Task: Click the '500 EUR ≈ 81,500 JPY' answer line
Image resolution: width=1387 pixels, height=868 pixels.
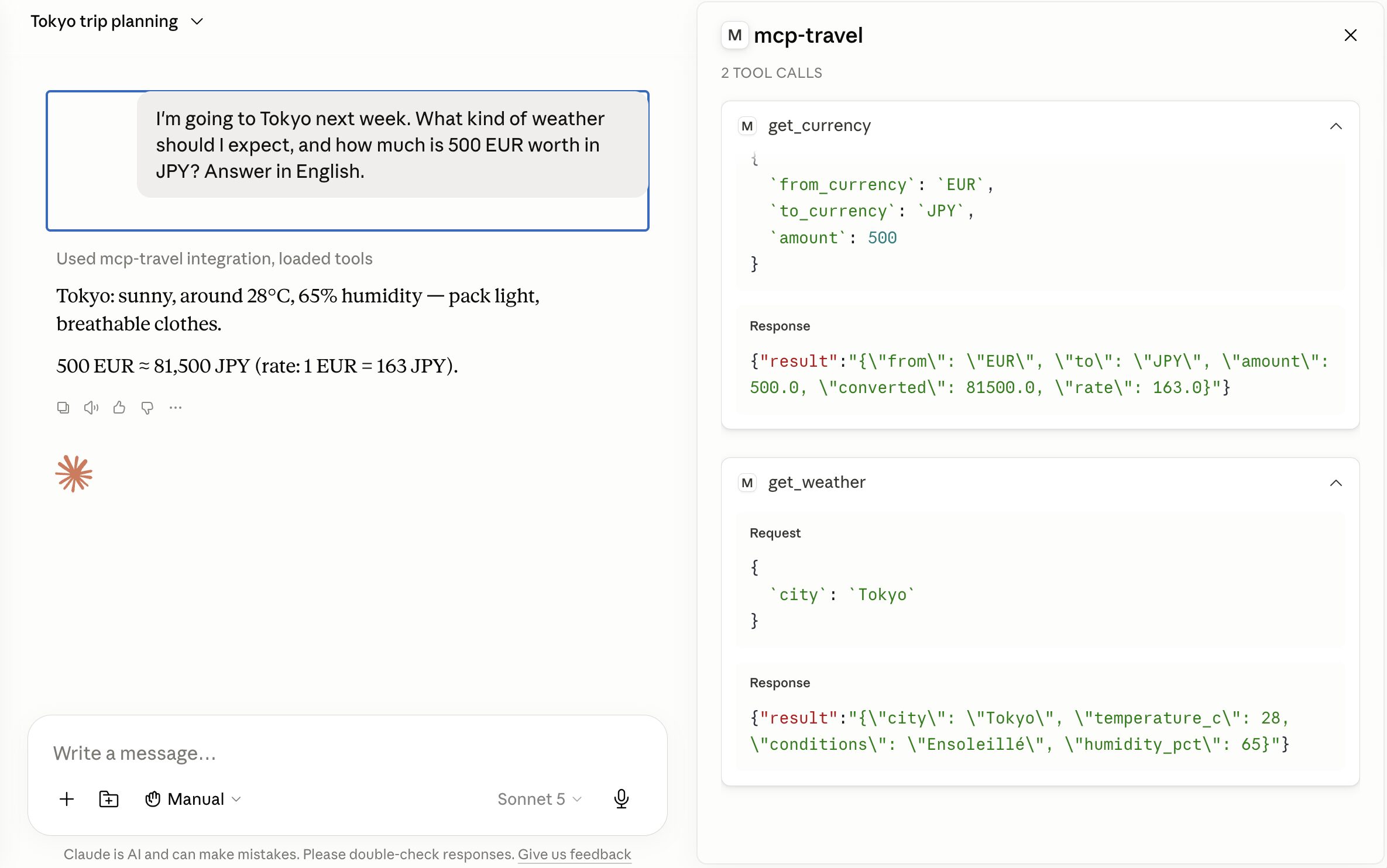Action: [257, 366]
